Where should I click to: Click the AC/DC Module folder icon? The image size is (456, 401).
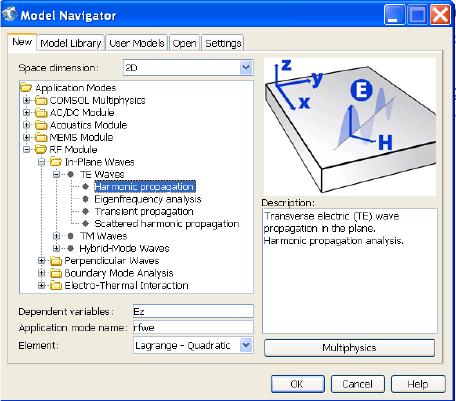[x=41, y=113]
